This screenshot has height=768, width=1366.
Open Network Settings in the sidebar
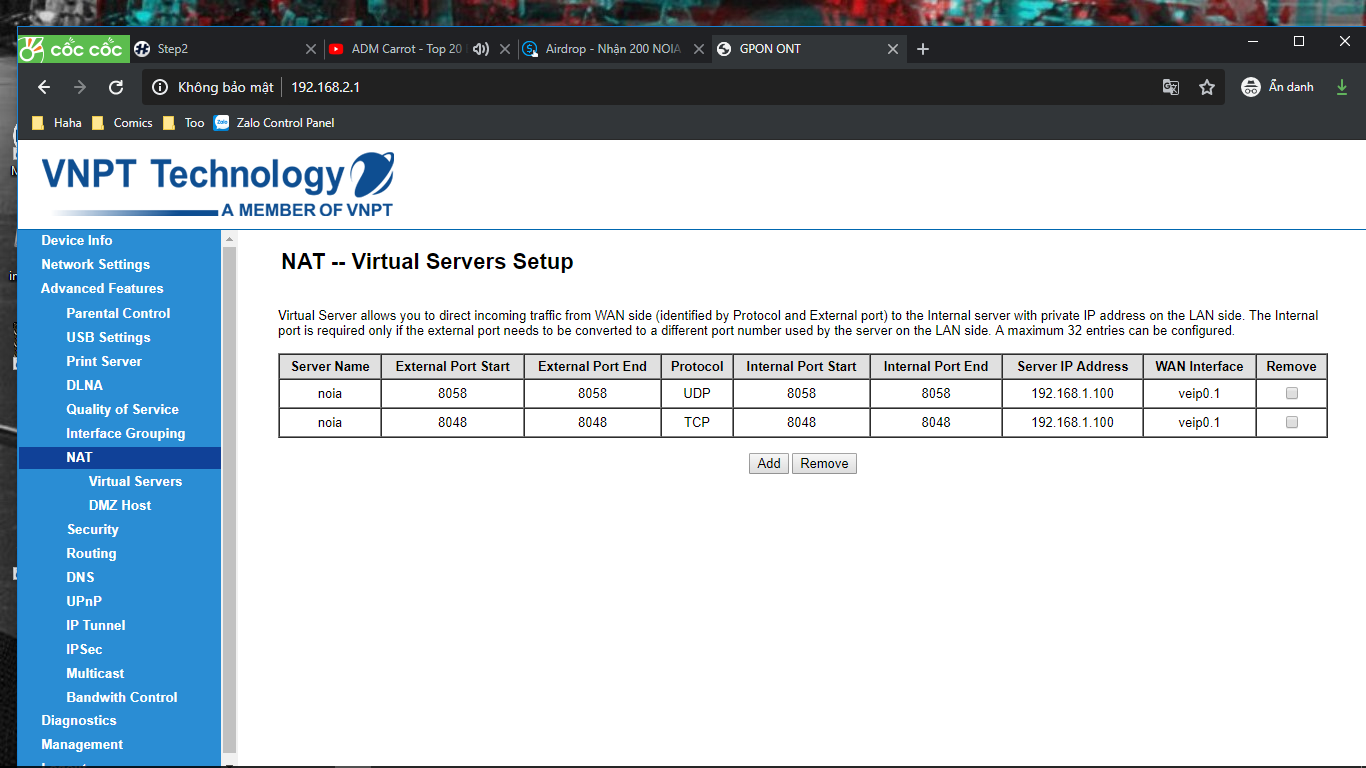click(96, 264)
